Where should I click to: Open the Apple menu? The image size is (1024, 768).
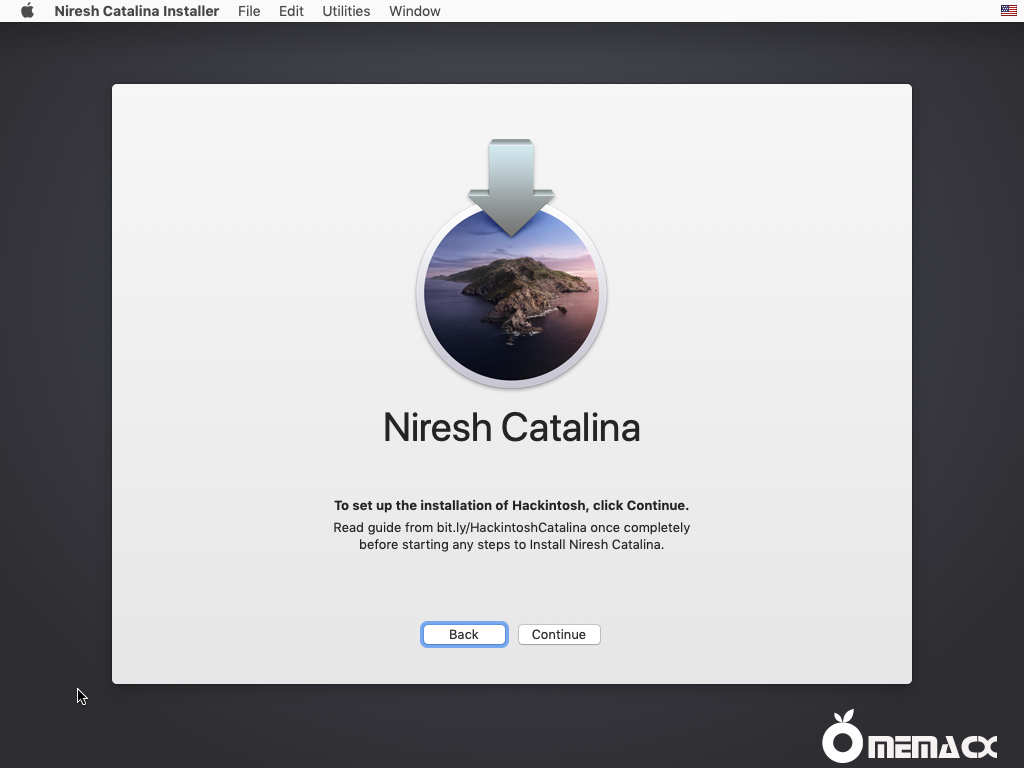point(27,11)
